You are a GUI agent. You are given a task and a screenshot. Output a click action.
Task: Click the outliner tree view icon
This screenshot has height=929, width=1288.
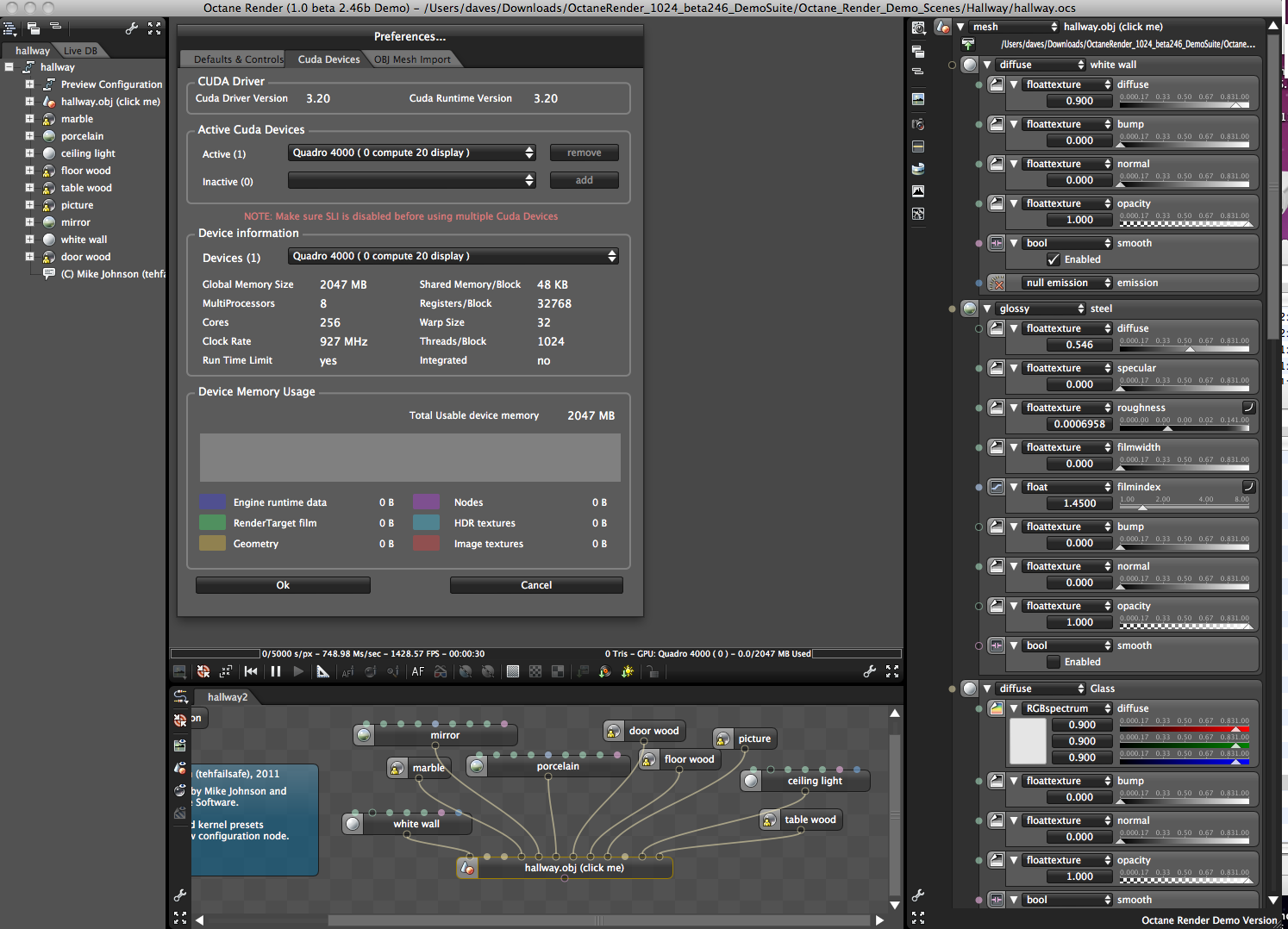[10, 28]
